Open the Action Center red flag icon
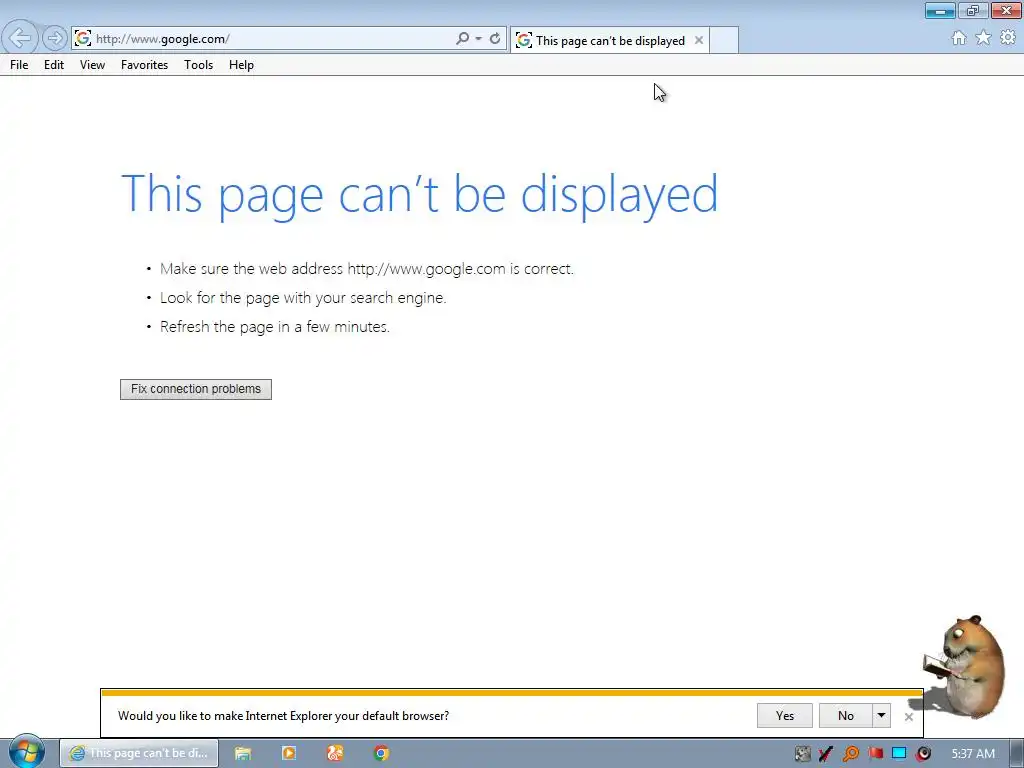Image resolution: width=1024 pixels, height=768 pixels. click(875, 754)
